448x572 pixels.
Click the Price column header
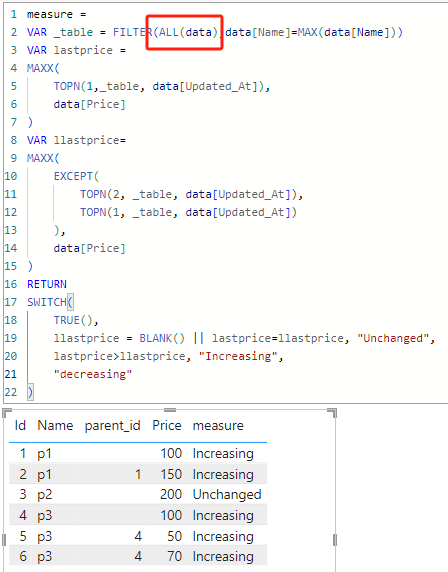[167, 425]
